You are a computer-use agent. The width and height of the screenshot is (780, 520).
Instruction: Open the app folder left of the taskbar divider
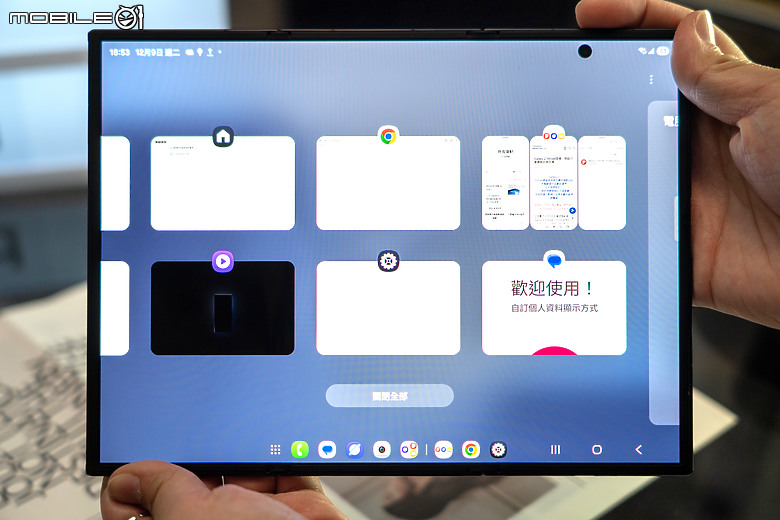click(409, 450)
